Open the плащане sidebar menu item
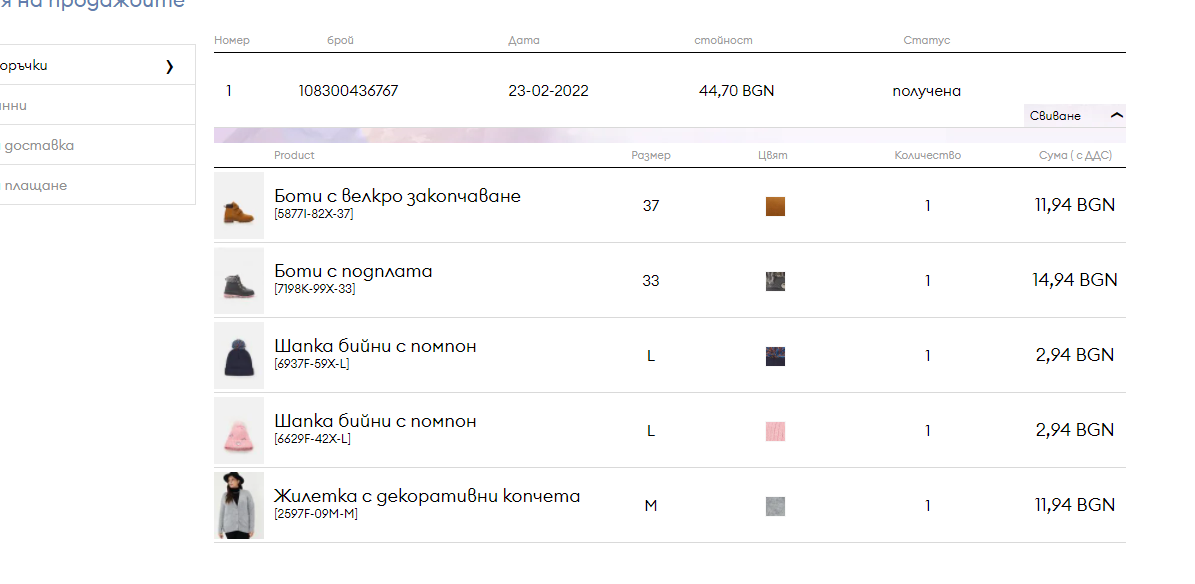 (x=35, y=185)
